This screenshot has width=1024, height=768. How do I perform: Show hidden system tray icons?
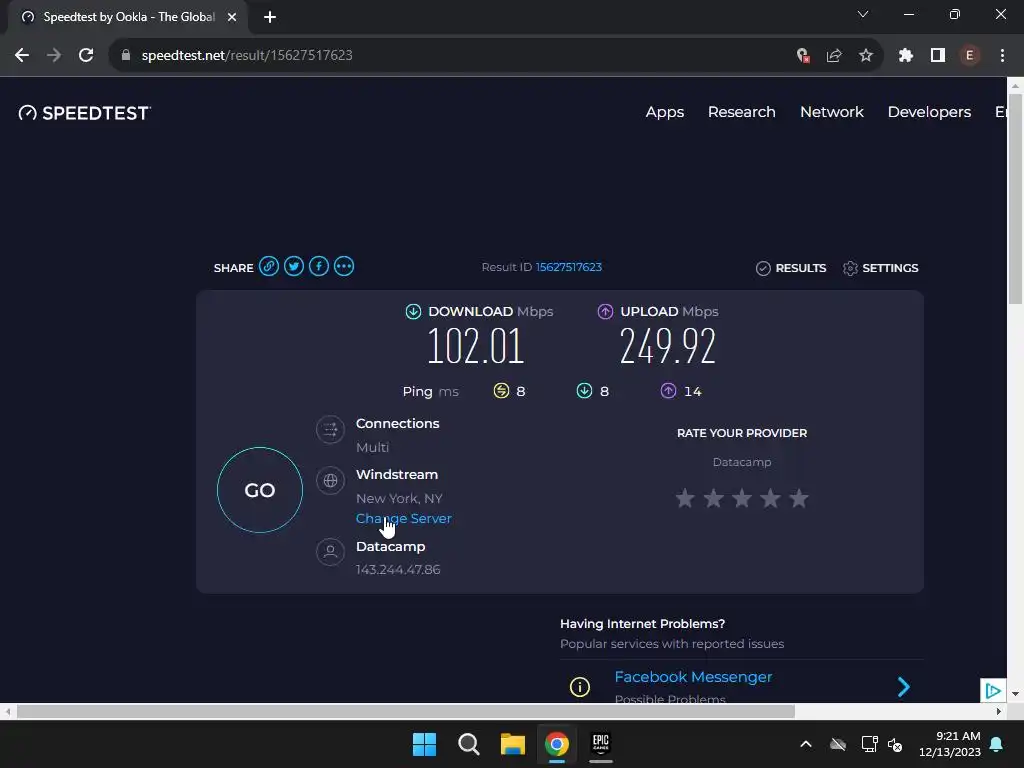pos(806,744)
